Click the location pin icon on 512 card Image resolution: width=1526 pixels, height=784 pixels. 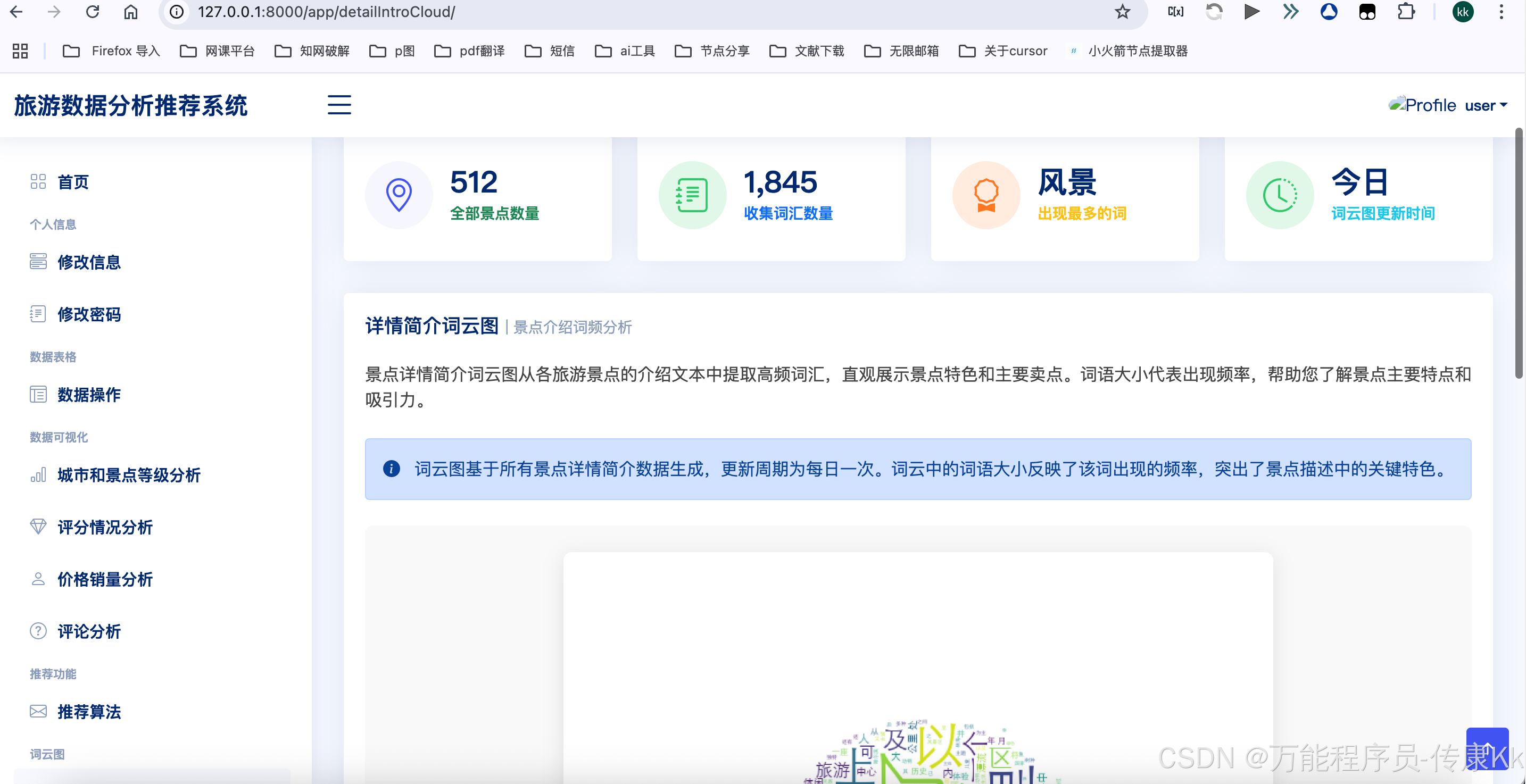tap(399, 195)
